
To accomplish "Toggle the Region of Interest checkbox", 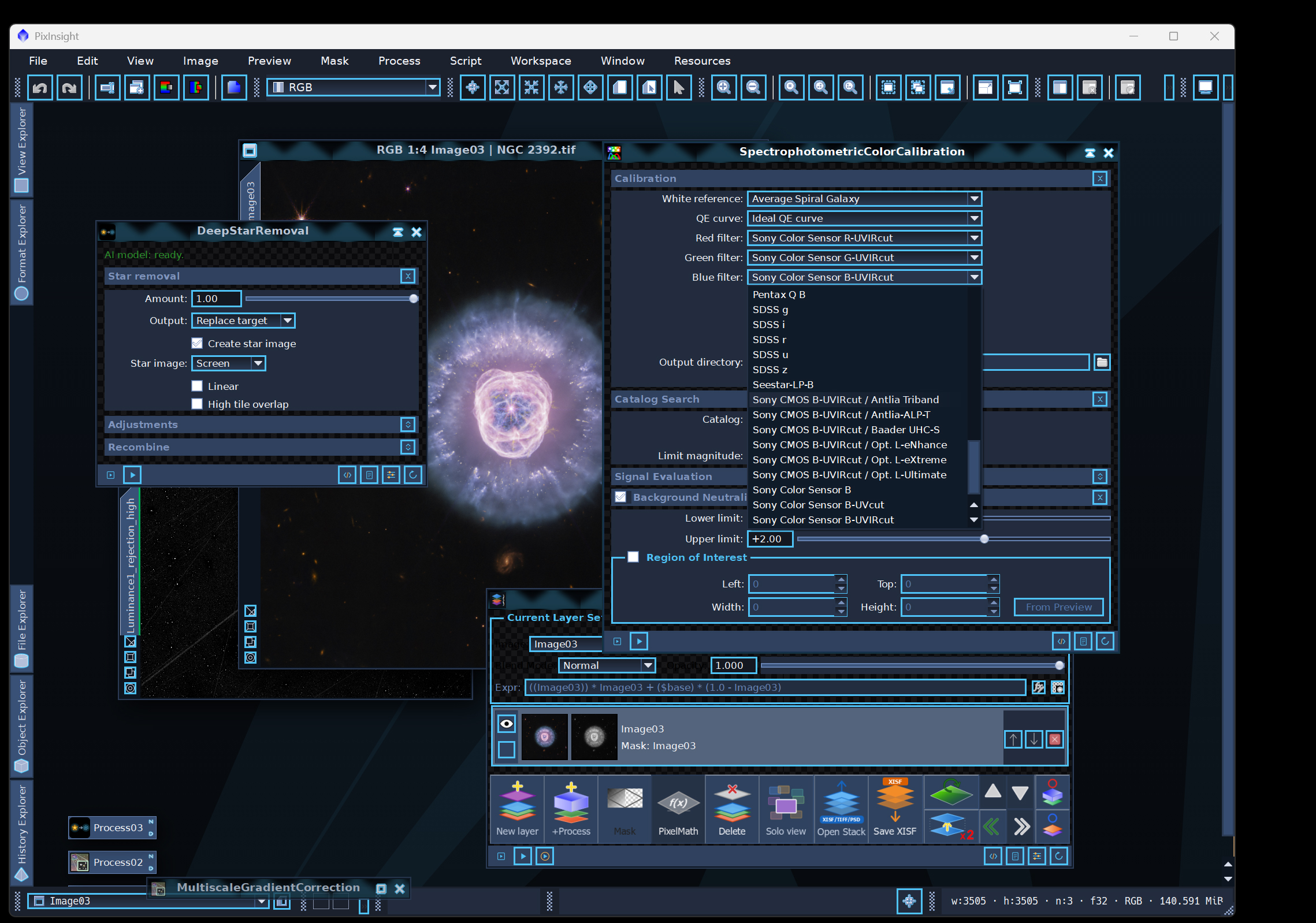I will pyautogui.click(x=633, y=557).
